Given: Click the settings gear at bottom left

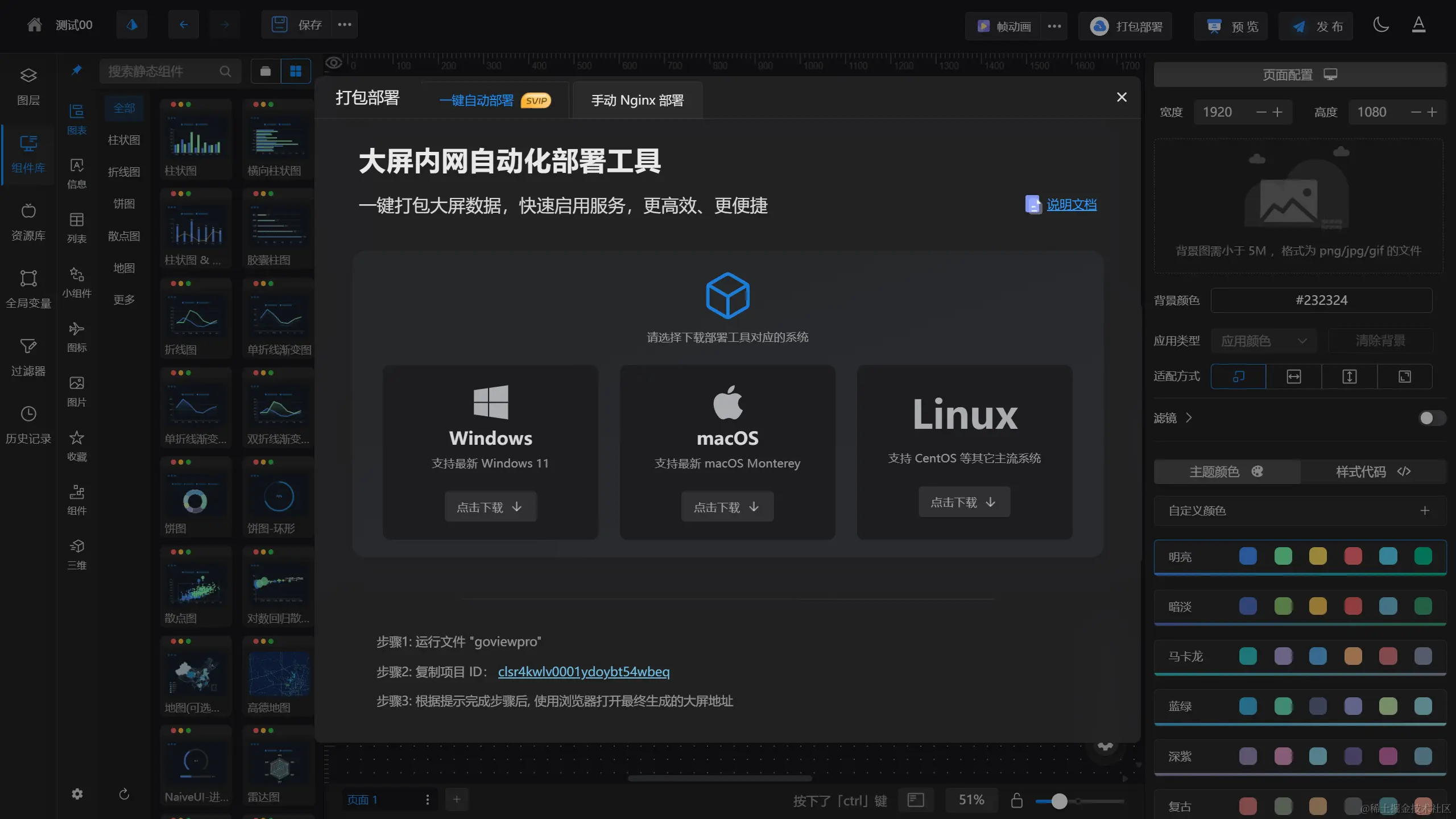Looking at the screenshot, I should click(77, 794).
